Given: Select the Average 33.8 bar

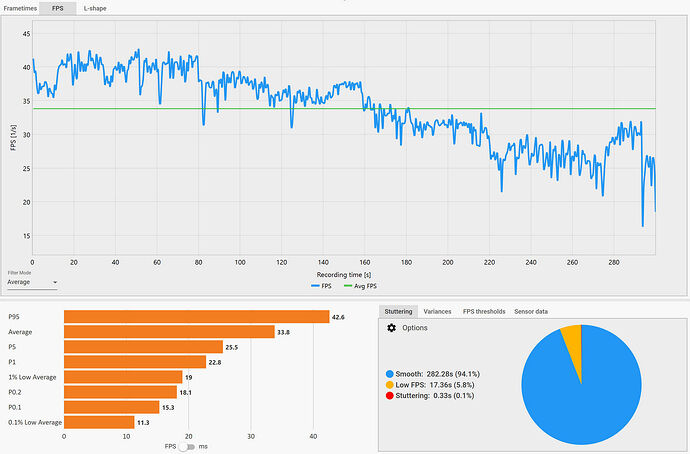Looking at the screenshot, I should pyautogui.click(x=169, y=332).
